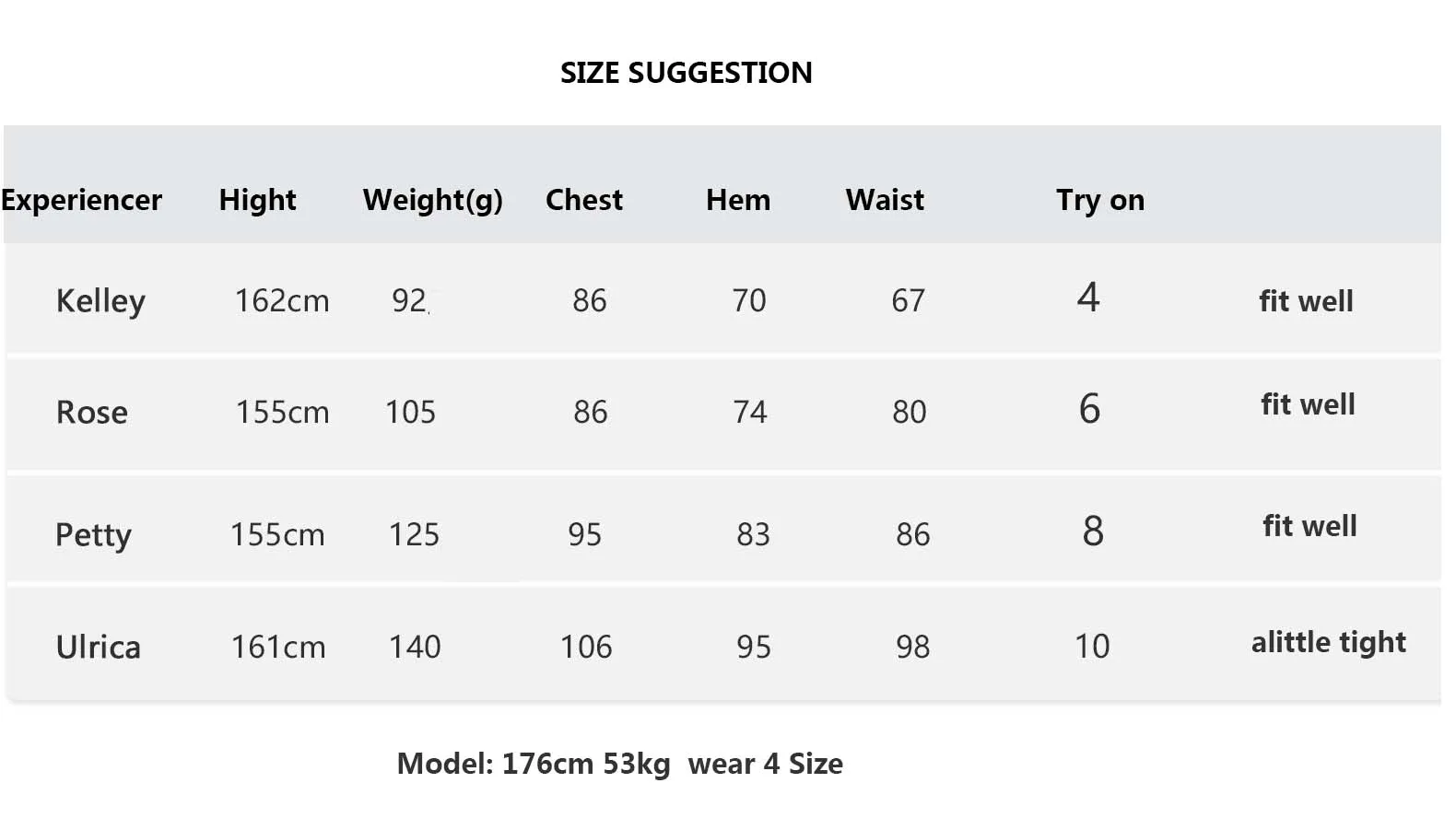Select the Petty name cell

click(93, 534)
